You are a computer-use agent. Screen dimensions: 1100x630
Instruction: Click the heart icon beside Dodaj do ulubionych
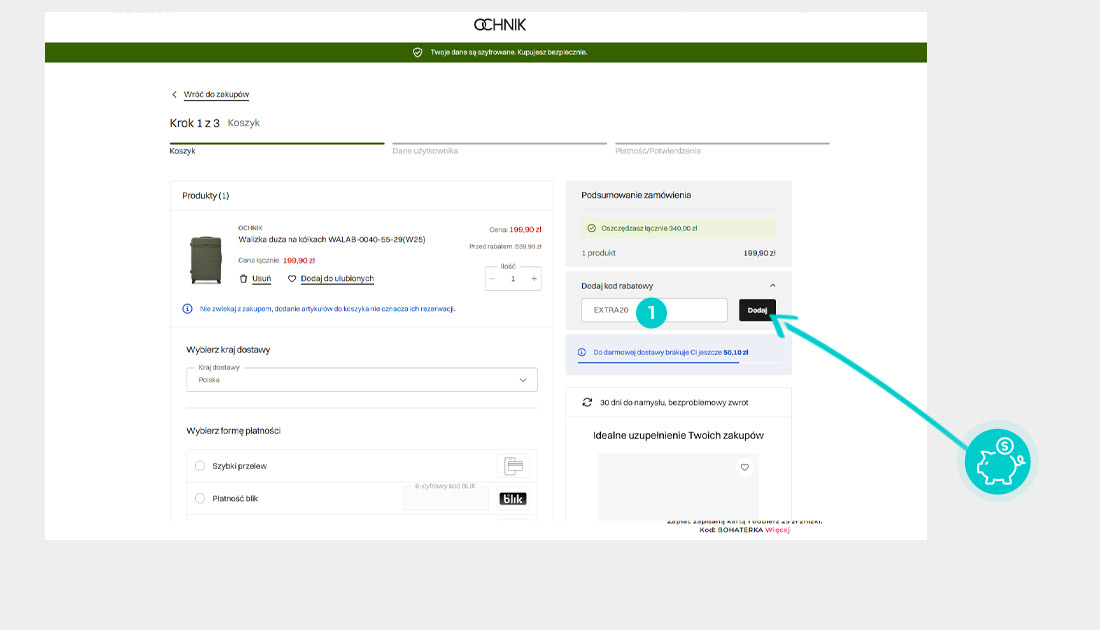point(292,279)
